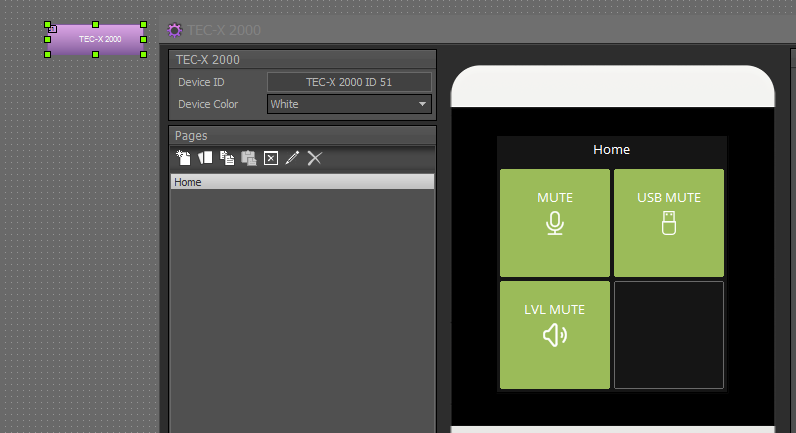Screen dimensions: 796x433
Task: Click the clear page icon with boxed X
Action: (x=271, y=158)
